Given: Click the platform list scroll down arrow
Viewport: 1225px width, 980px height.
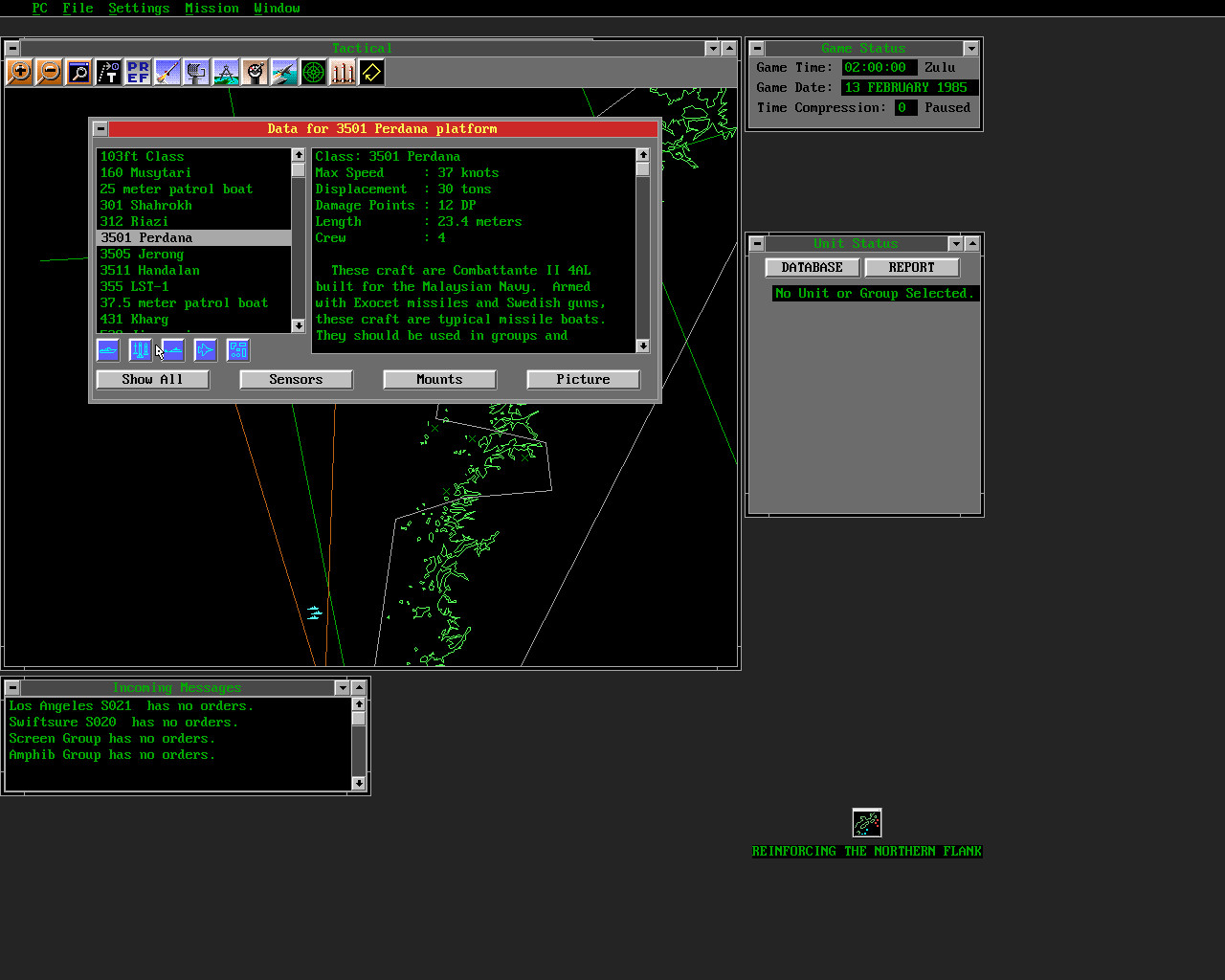Looking at the screenshot, I should tap(299, 326).
